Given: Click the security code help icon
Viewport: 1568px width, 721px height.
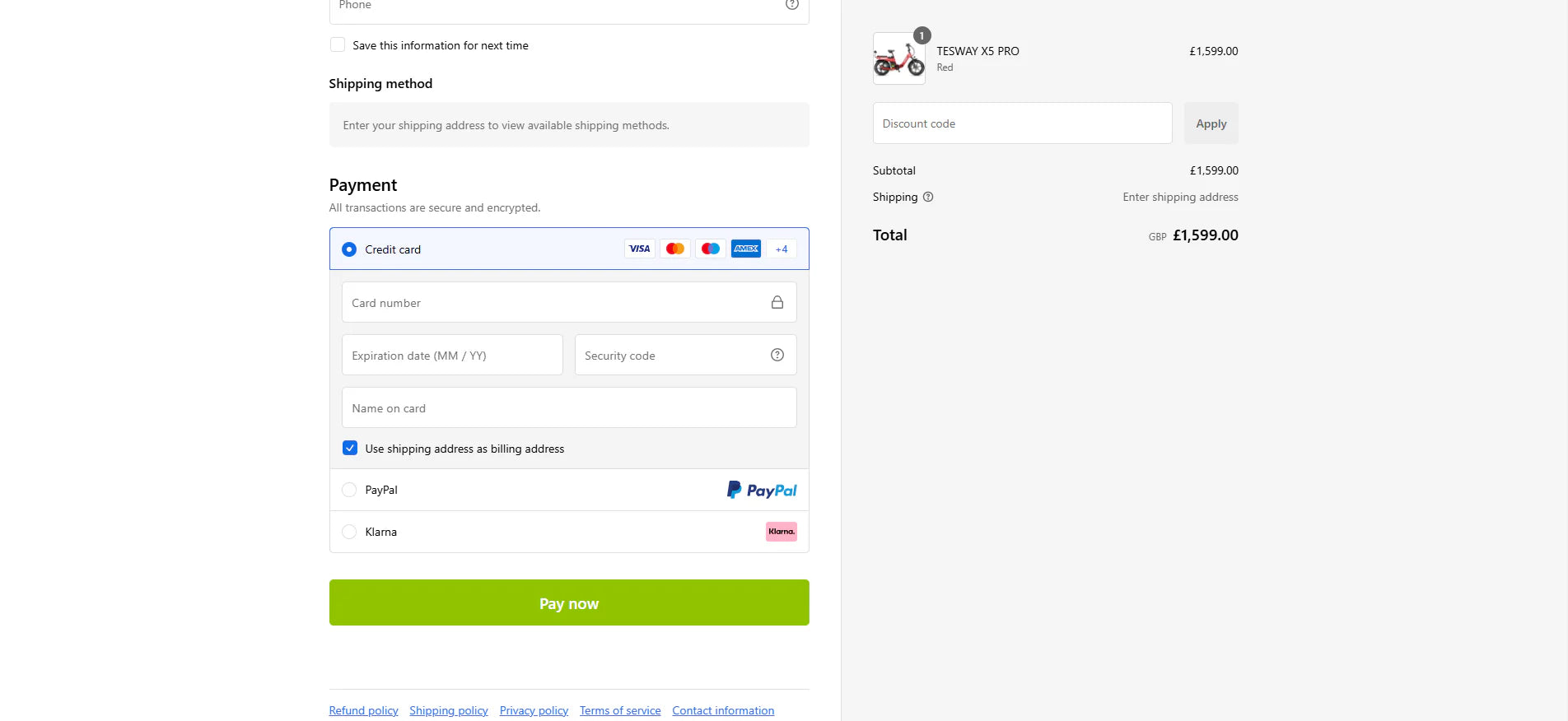Looking at the screenshot, I should 777,355.
